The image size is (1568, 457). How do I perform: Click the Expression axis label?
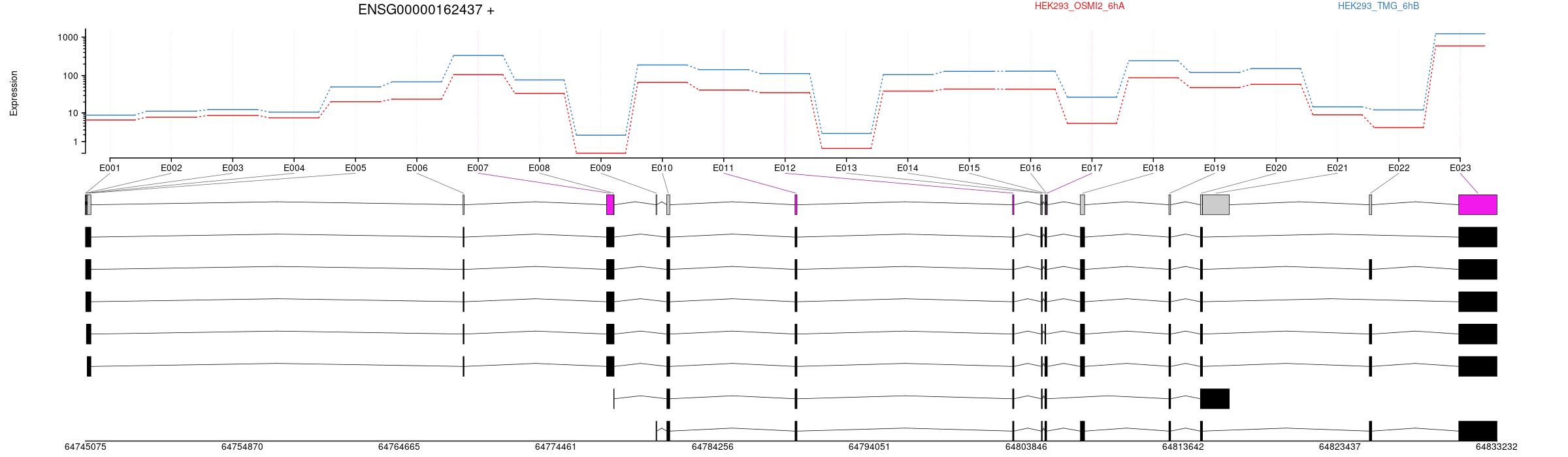tap(14, 93)
